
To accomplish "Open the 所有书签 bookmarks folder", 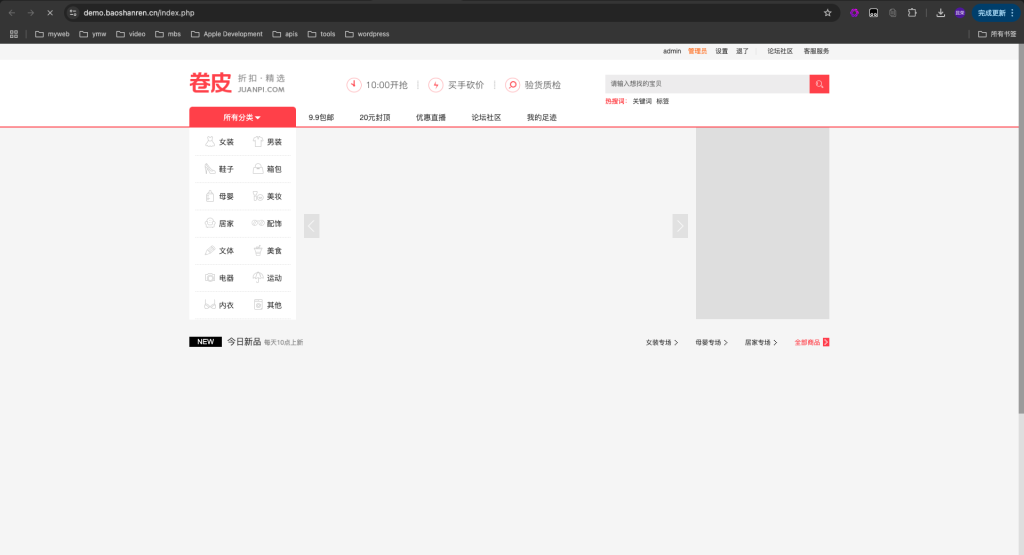I will pos(997,34).
